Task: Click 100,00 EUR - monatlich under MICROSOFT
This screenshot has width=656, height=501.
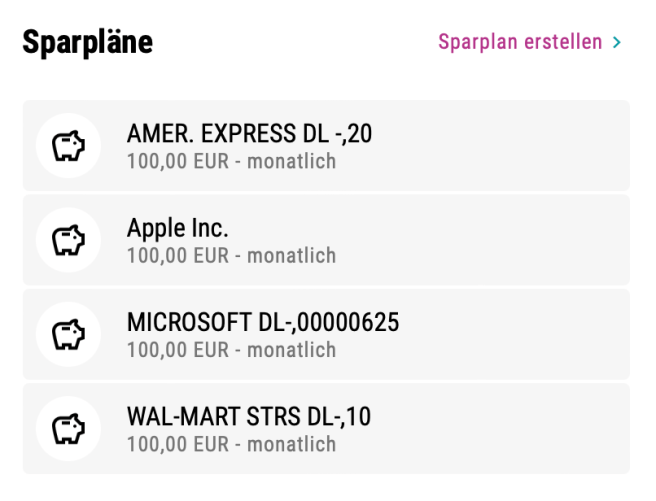Action: point(231,350)
